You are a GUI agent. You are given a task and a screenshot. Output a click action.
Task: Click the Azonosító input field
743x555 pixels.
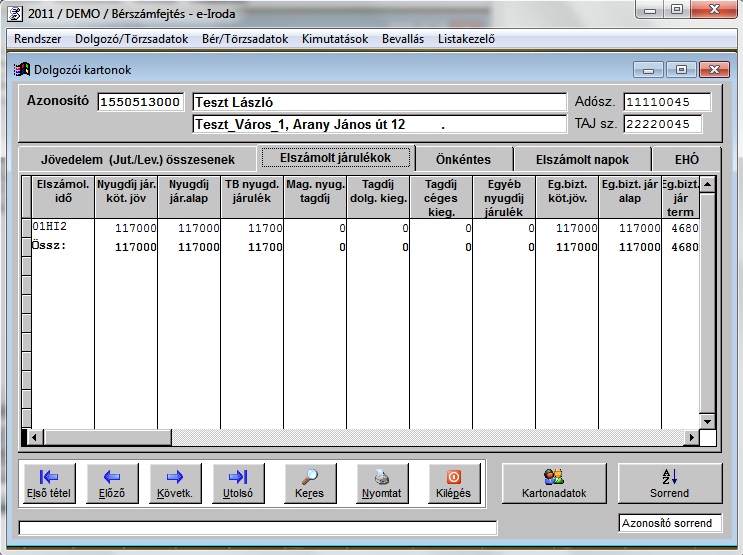click(141, 102)
